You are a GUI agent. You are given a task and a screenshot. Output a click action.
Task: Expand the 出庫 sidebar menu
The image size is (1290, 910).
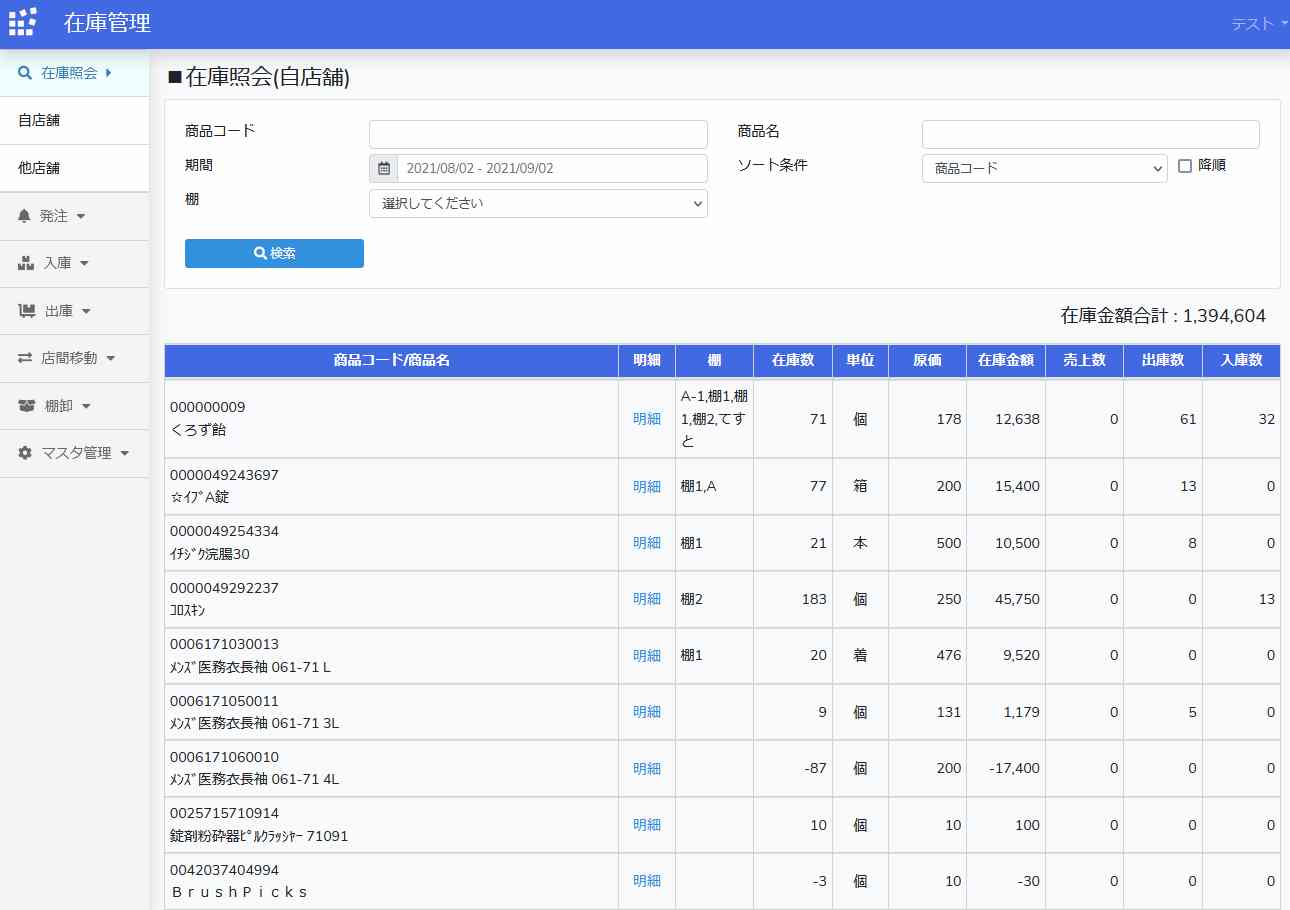[x=75, y=311]
